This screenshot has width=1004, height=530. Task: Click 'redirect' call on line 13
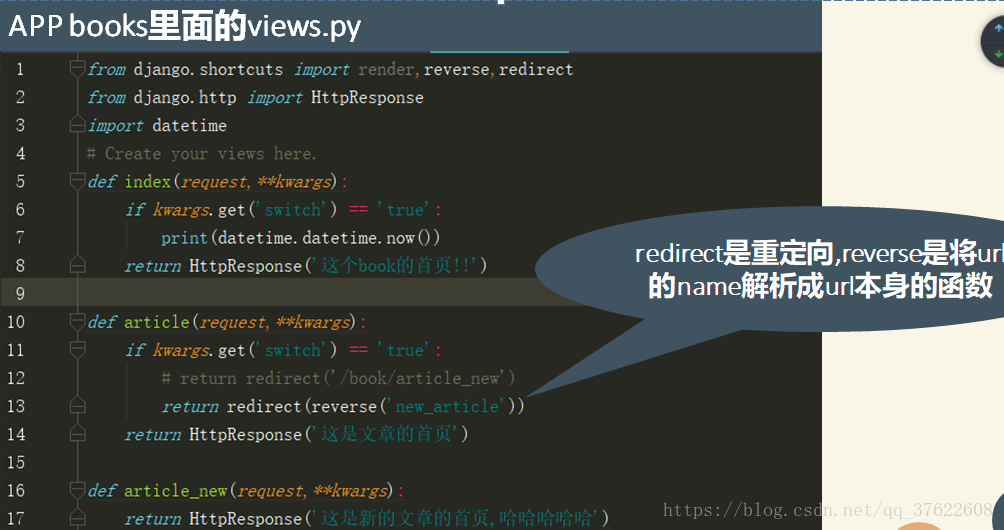(x=264, y=406)
